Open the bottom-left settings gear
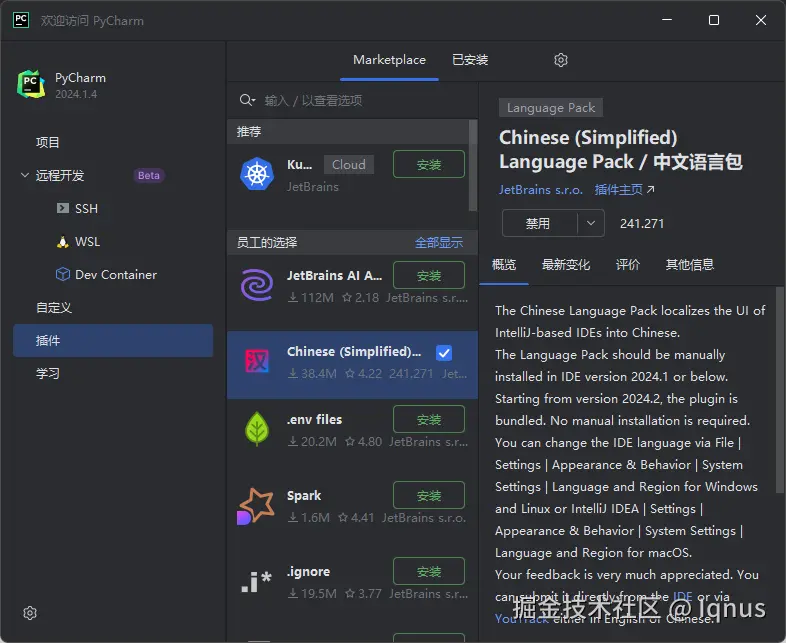 30,612
